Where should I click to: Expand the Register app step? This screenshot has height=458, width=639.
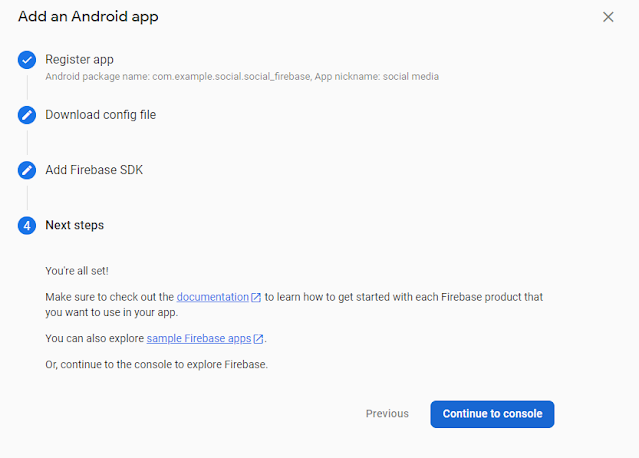point(79,60)
